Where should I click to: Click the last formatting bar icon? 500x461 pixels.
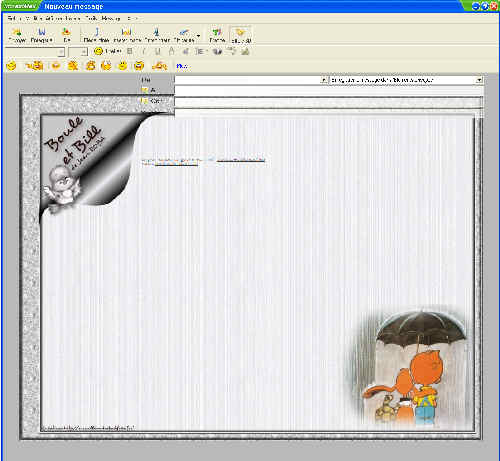245,51
